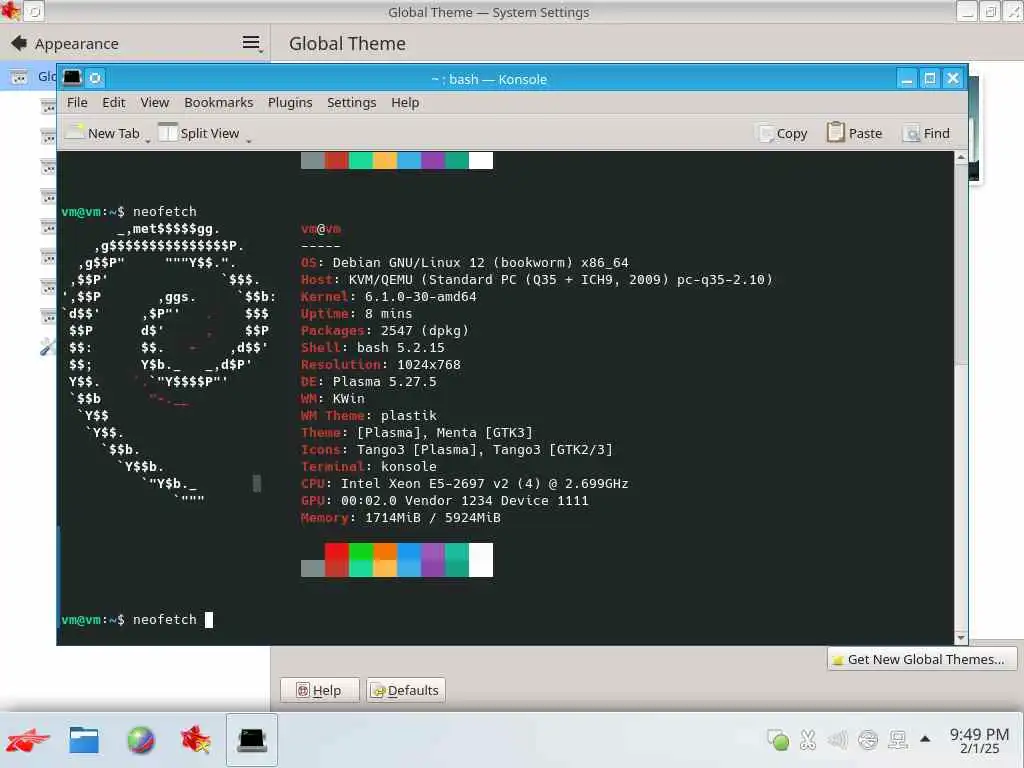Open Konsole's Help menu

[x=405, y=103]
